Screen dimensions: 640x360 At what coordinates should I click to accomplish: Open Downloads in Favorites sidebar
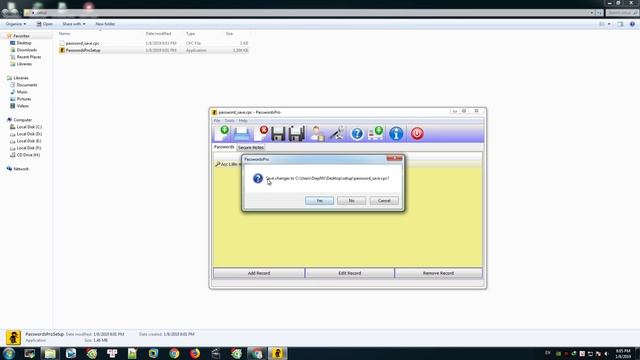pos(27,50)
